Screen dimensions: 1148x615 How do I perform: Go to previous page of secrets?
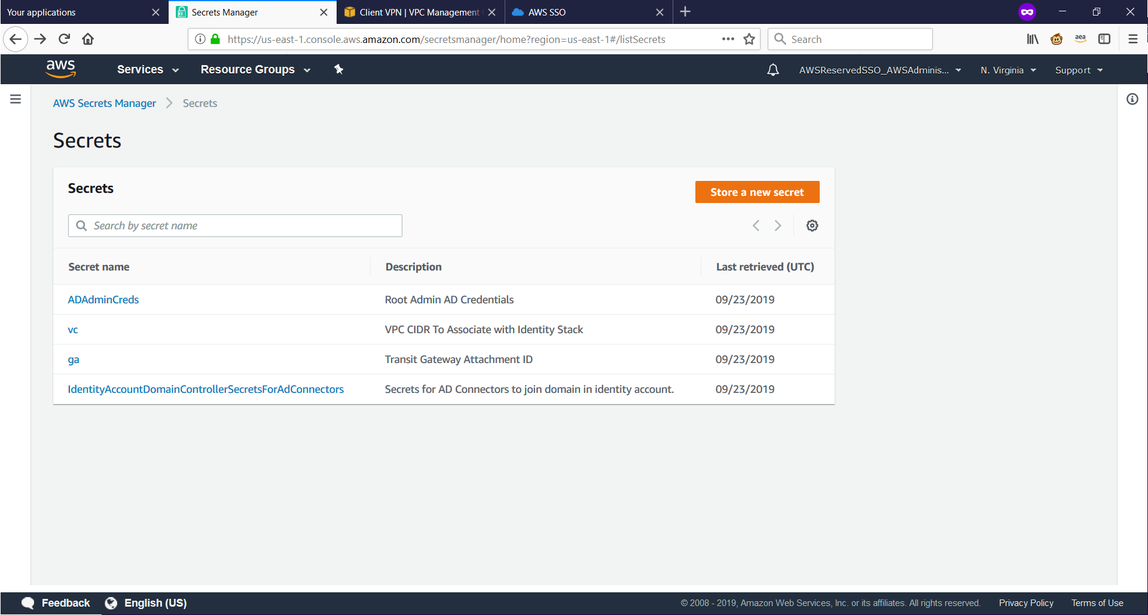point(756,226)
